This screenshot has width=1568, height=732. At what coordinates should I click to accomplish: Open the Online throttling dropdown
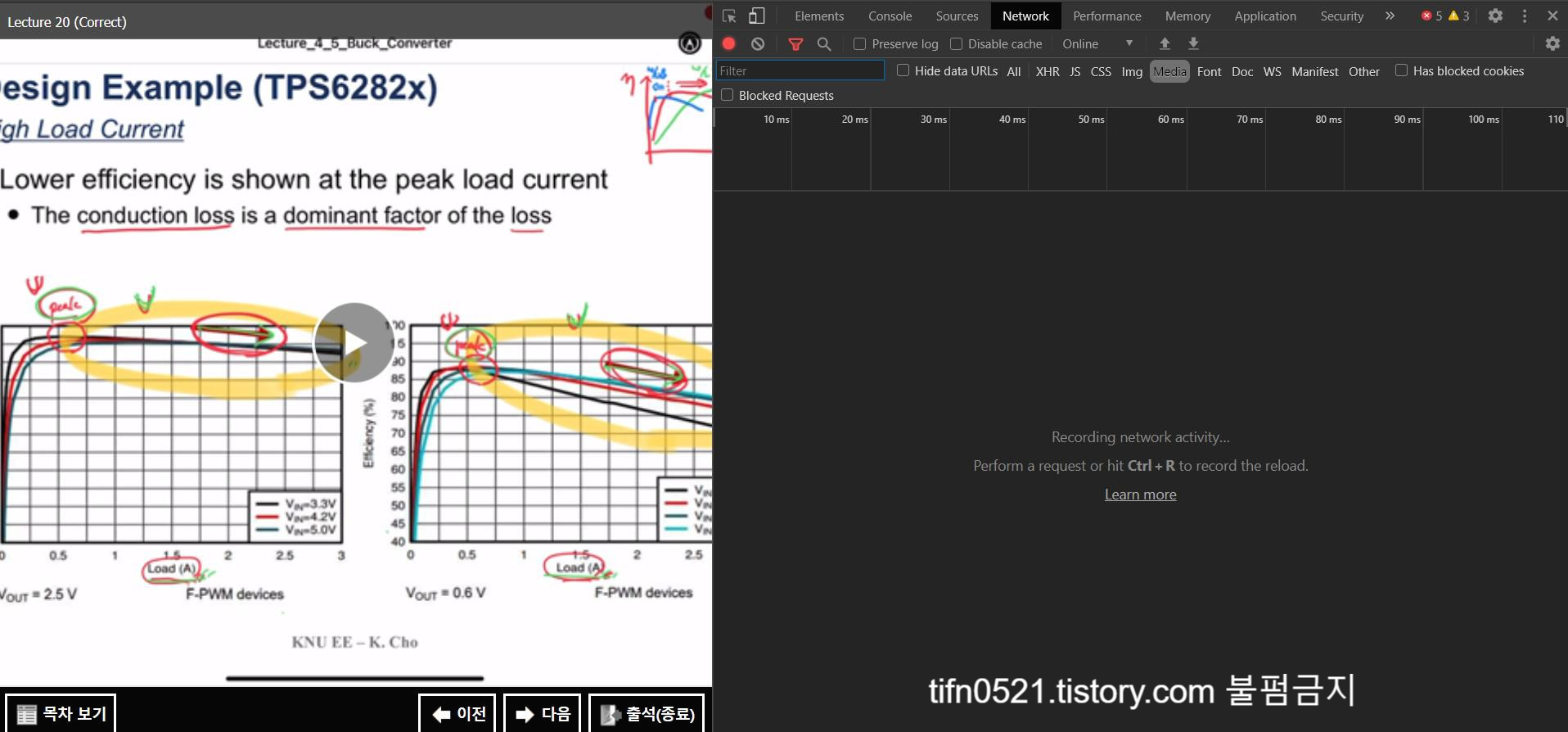1097,43
